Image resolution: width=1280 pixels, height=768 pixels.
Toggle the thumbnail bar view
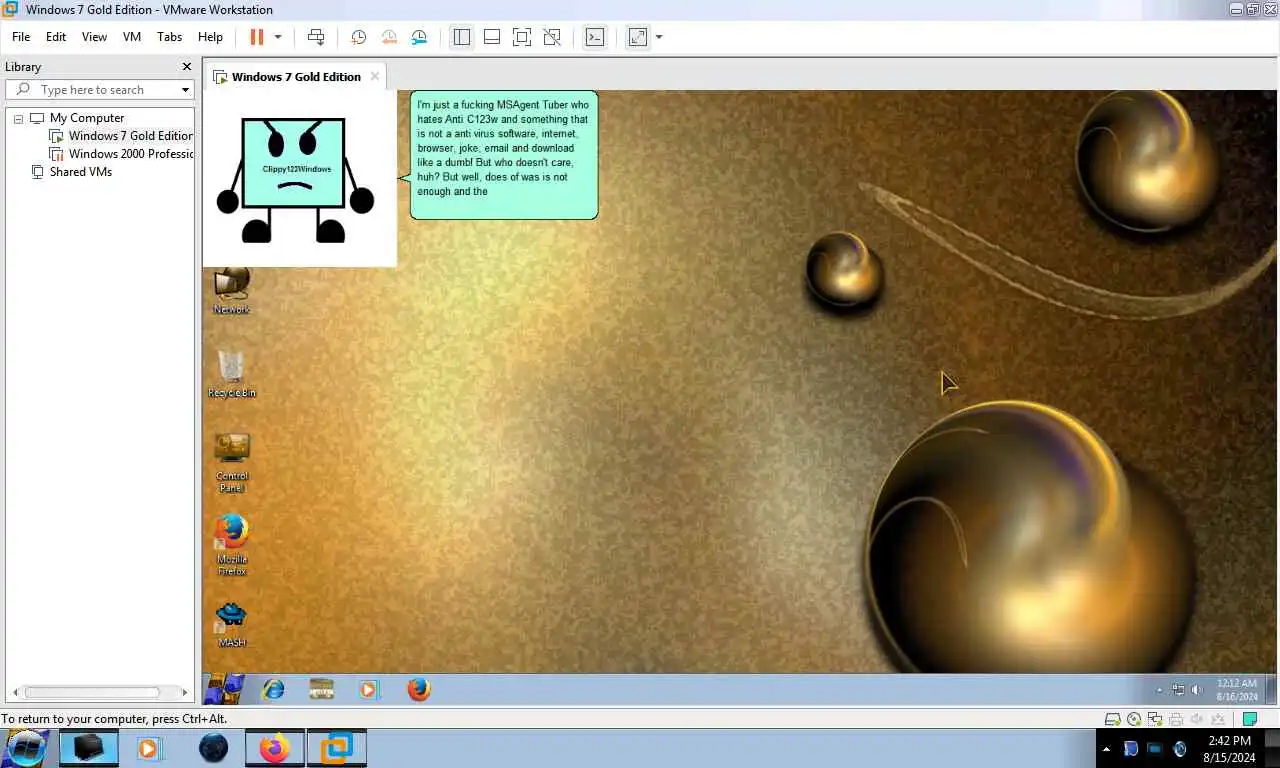491,37
